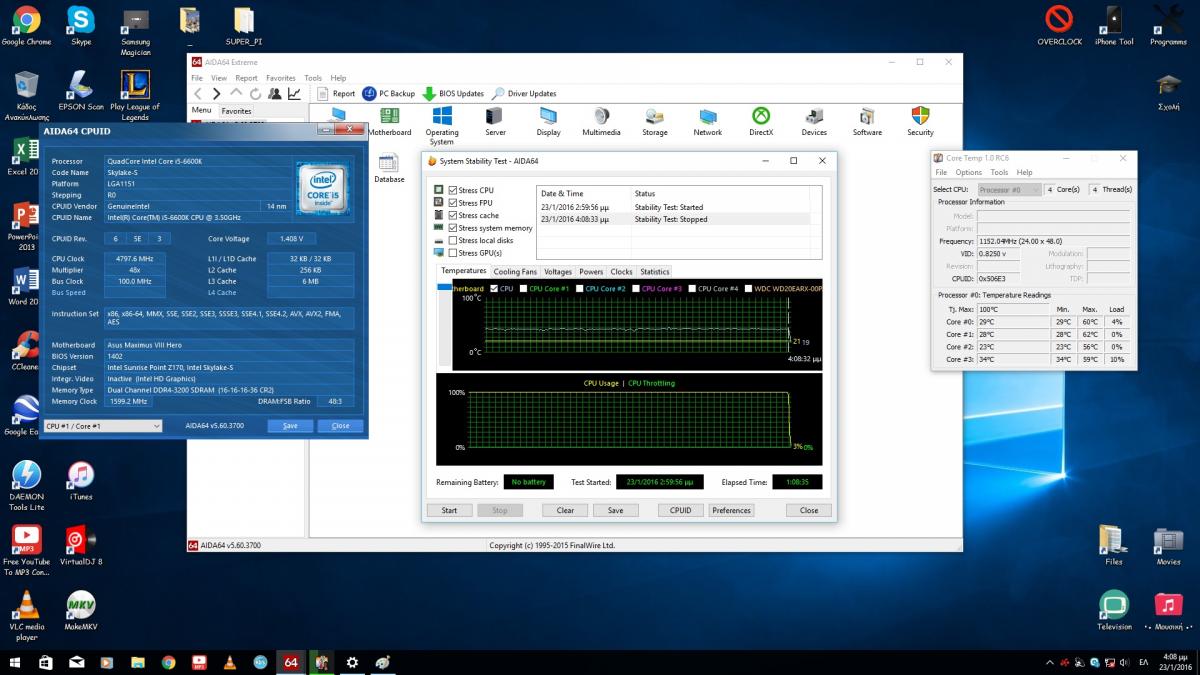The width and height of the screenshot is (1200, 675).
Task: Click the Save button in AIDA64 CPUID
Action: tap(290, 426)
